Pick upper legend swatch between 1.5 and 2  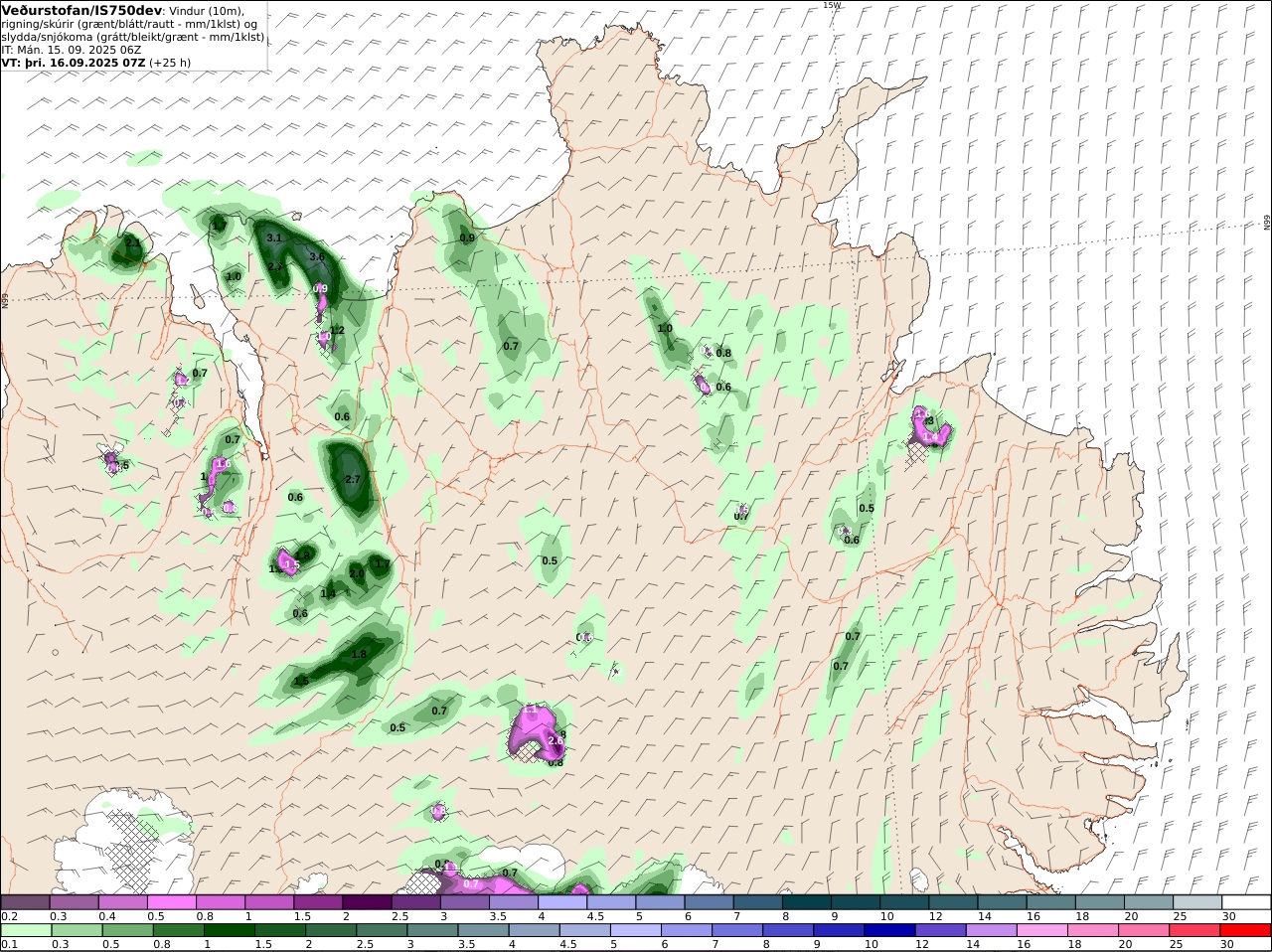318,901
